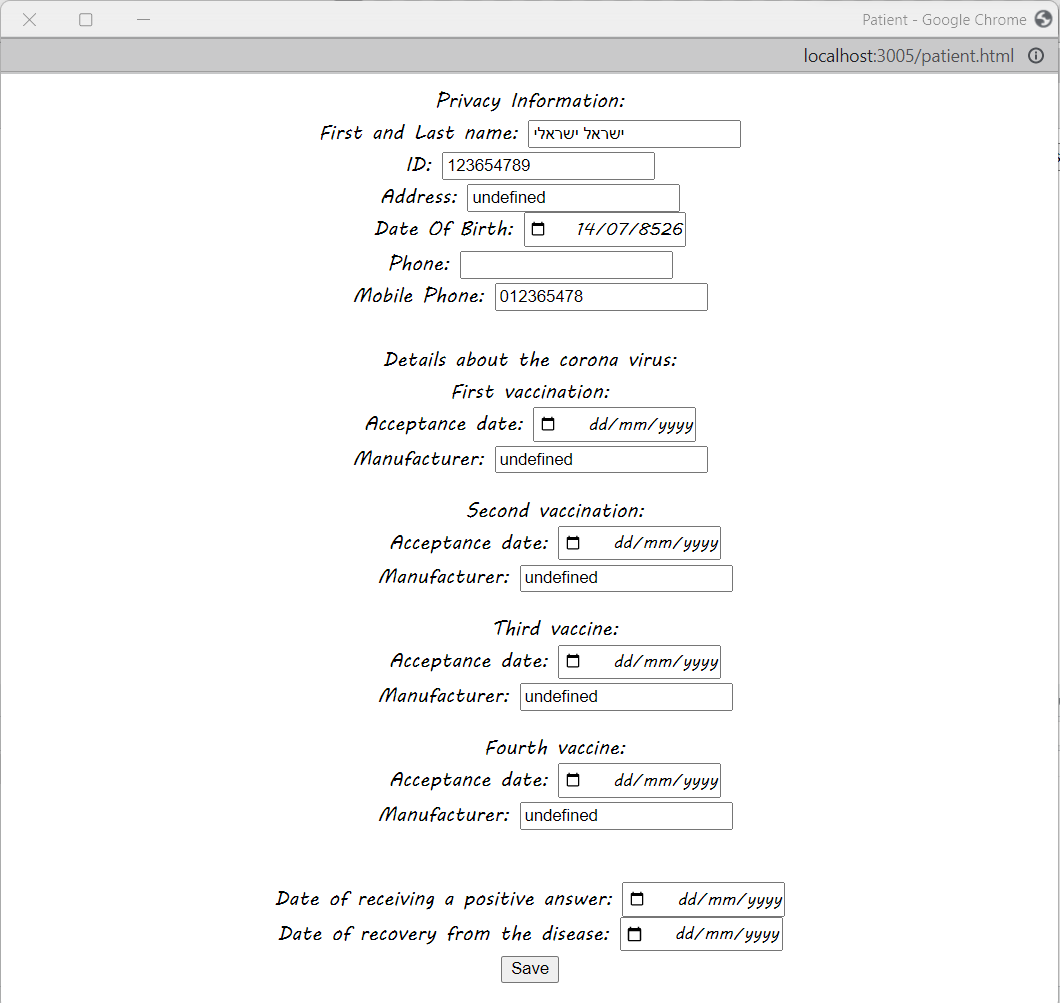This screenshot has height=1003, width=1060.
Task: Click the 'Address:' label
Action: click(x=419, y=197)
